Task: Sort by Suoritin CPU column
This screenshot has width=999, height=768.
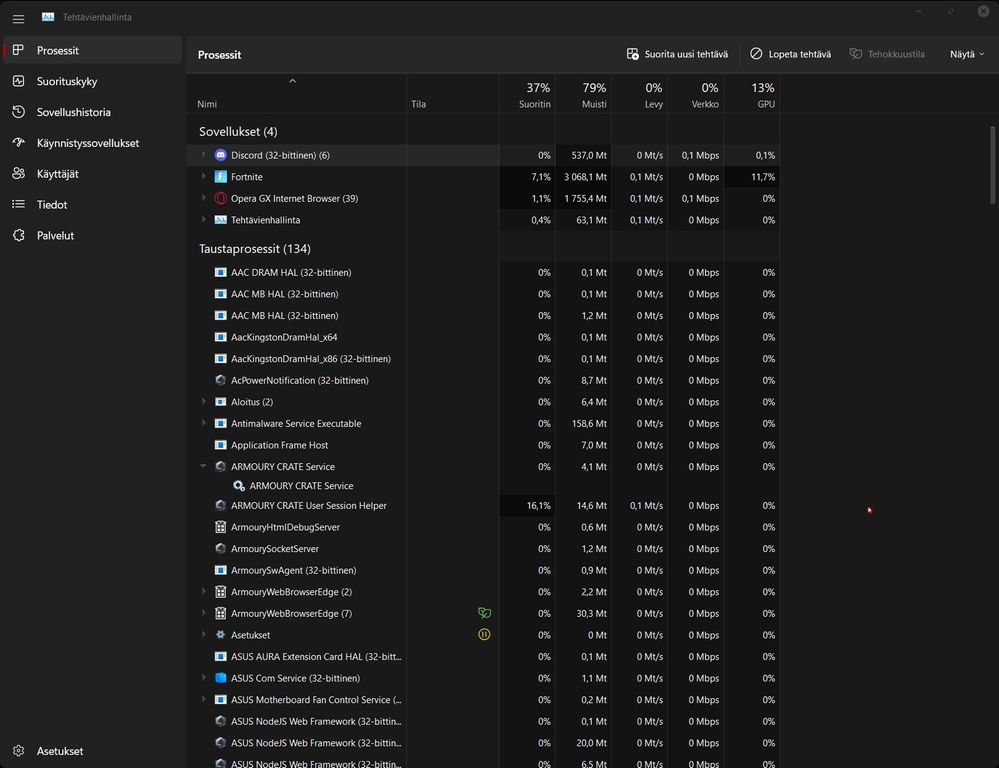Action: tap(527, 94)
